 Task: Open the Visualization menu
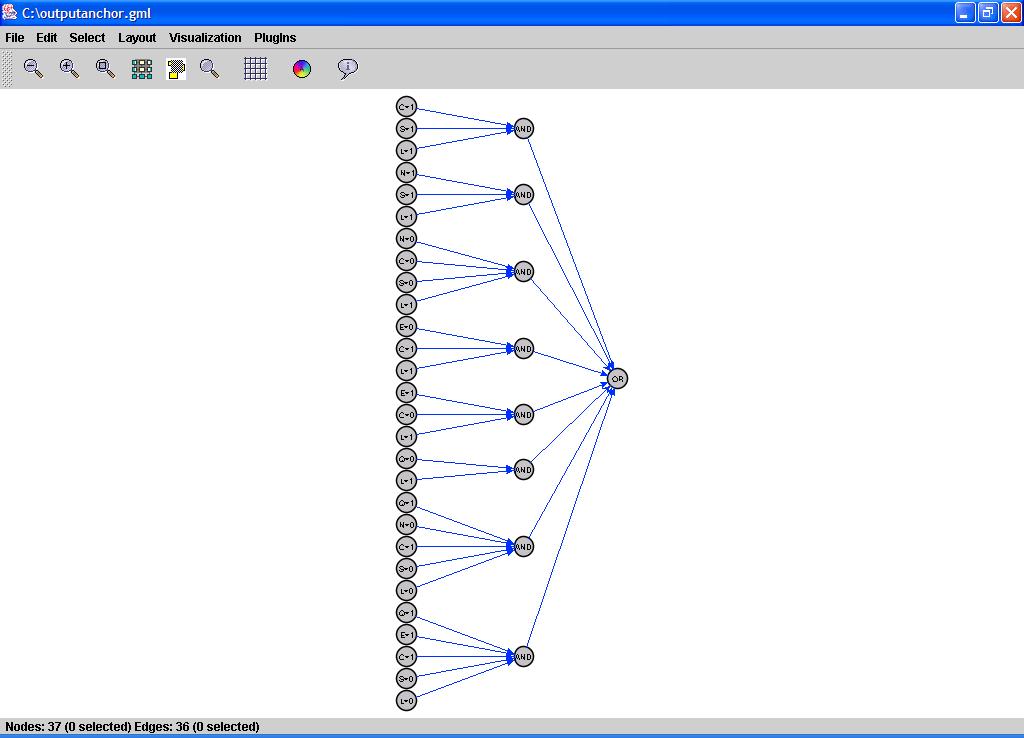(205, 38)
